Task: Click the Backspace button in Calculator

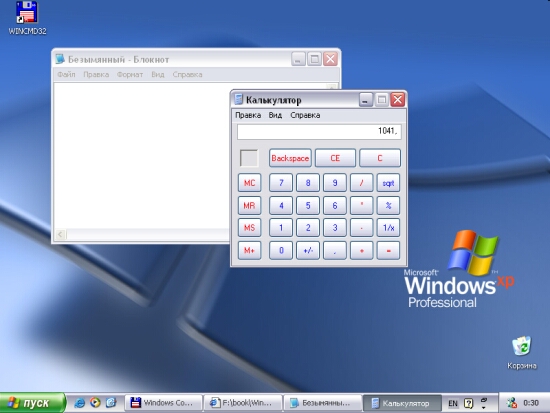Action: (x=290, y=158)
